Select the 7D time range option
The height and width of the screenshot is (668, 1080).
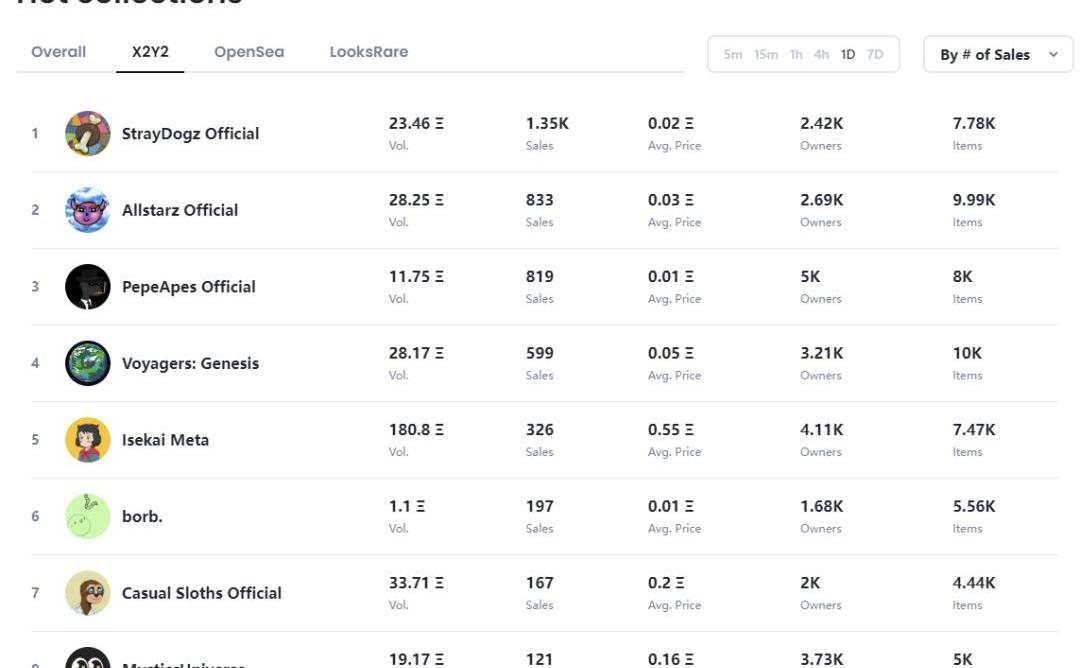click(875, 55)
